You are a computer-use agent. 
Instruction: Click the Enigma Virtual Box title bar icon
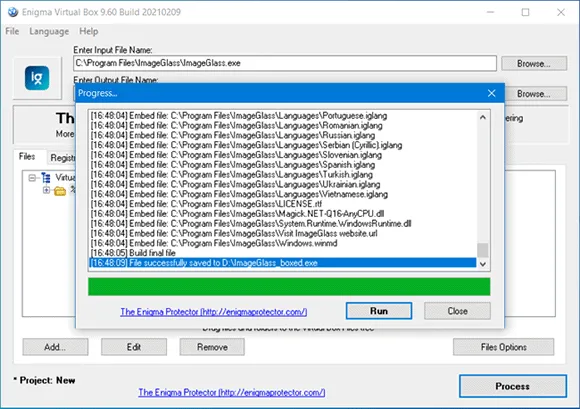[13, 12]
